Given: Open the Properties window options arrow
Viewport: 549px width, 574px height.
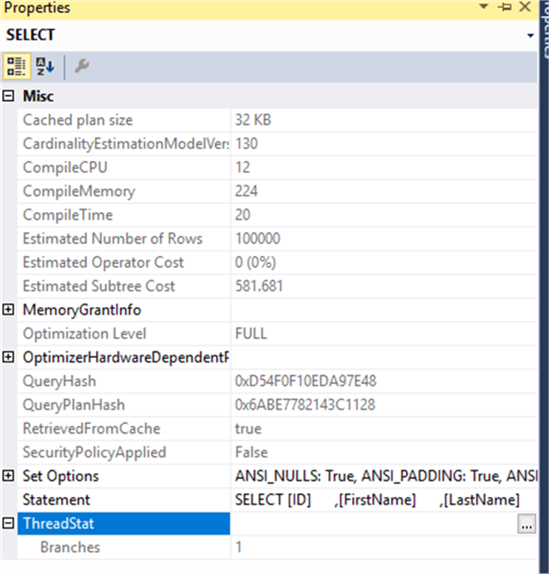Looking at the screenshot, I should pyautogui.click(x=484, y=7).
